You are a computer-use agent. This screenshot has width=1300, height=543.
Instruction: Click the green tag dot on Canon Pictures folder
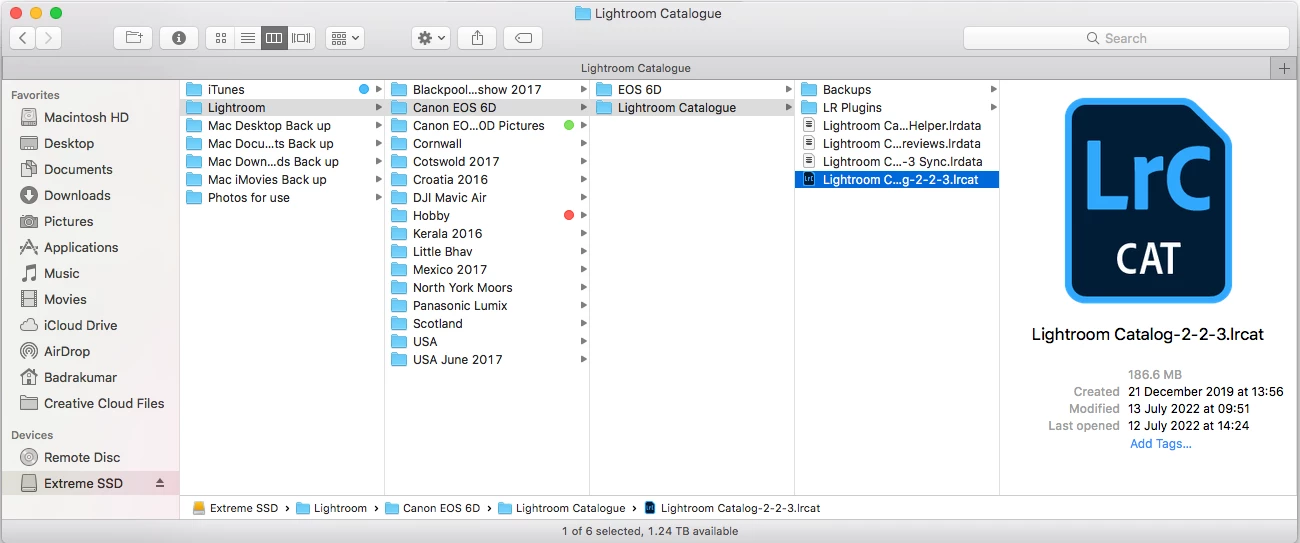[x=568, y=125]
